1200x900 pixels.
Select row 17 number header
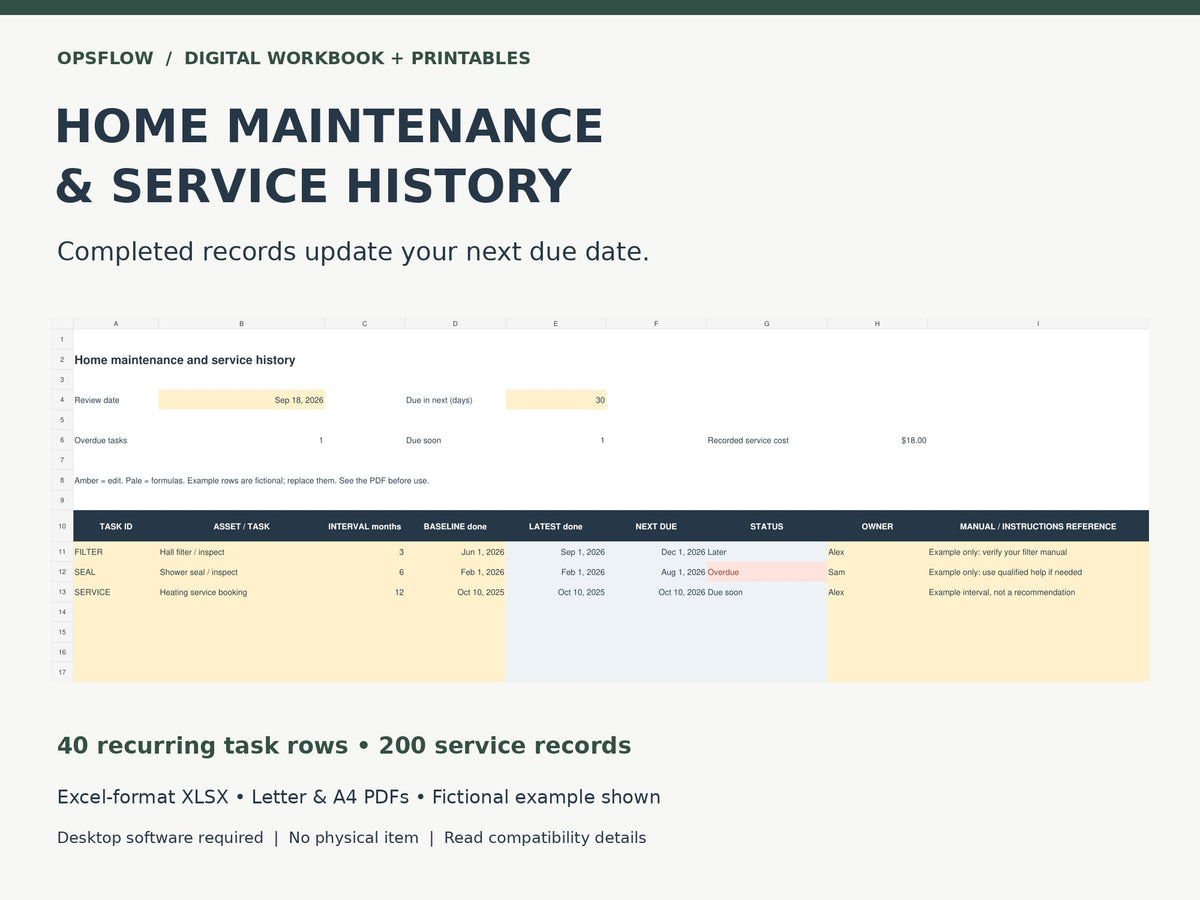62,672
